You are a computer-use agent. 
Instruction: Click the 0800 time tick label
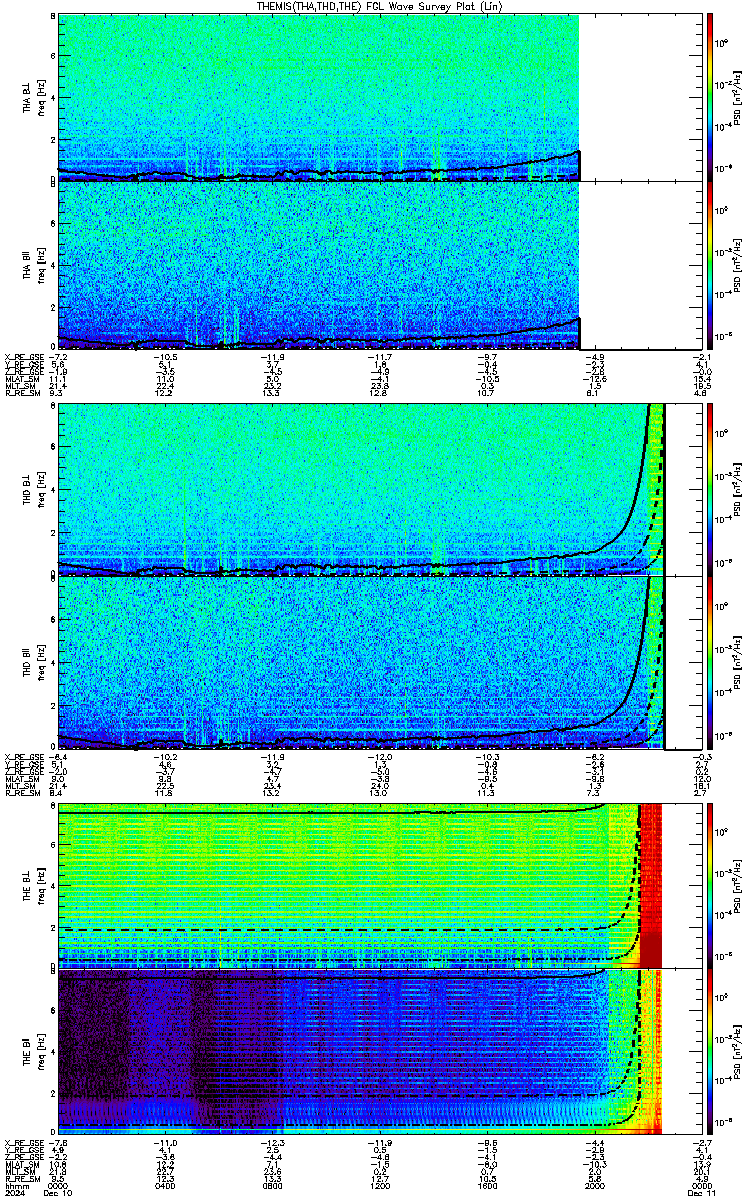(x=271, y=1185)
